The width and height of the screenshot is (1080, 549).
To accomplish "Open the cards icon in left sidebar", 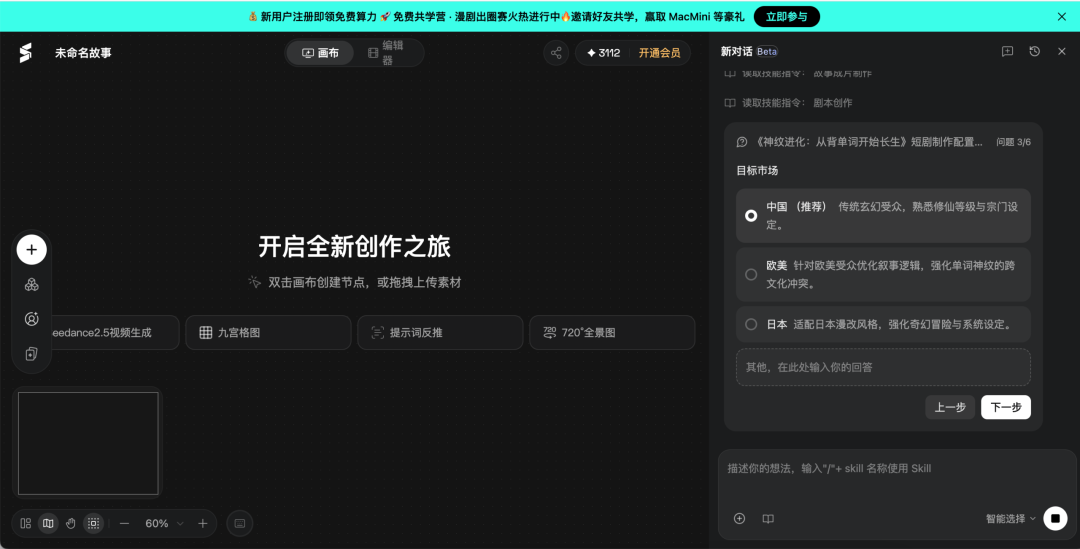I will coord(32,353).
